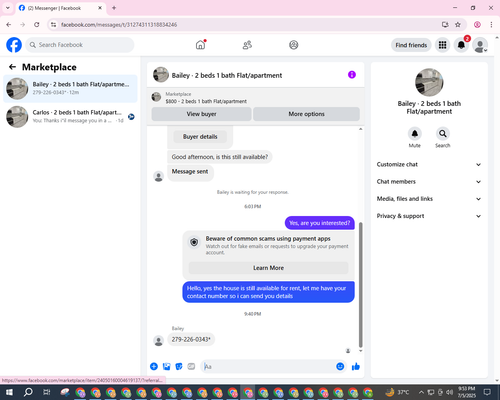Click Learn More on scam warning
Screen dimensions: 500x400
(x=268, y=268)
